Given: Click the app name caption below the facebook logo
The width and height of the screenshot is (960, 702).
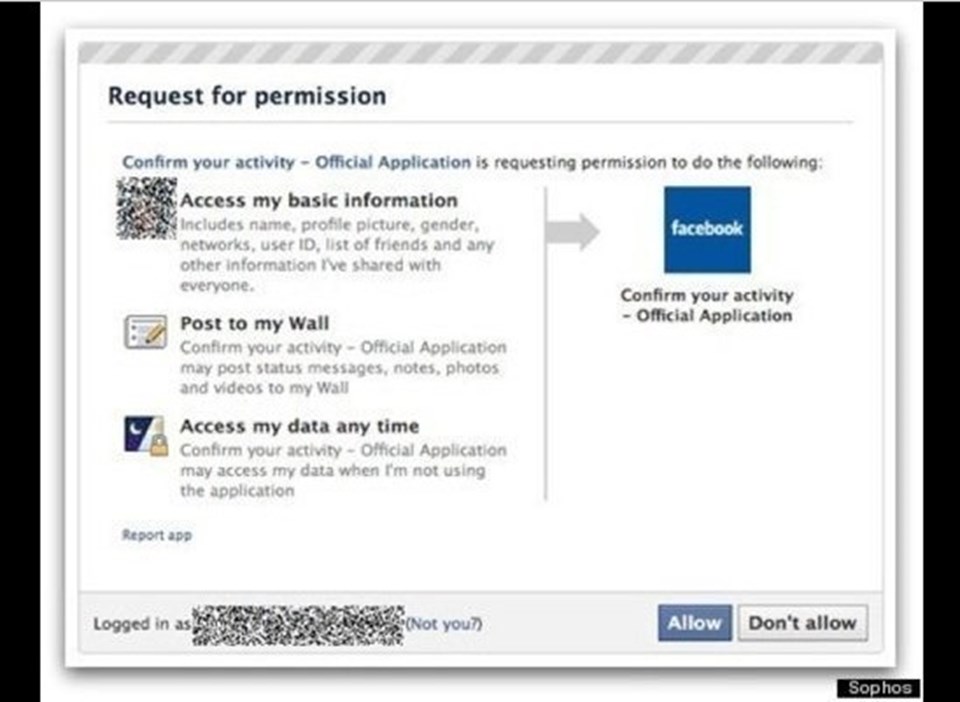Looking at the screenshot, I should (707, 305).
